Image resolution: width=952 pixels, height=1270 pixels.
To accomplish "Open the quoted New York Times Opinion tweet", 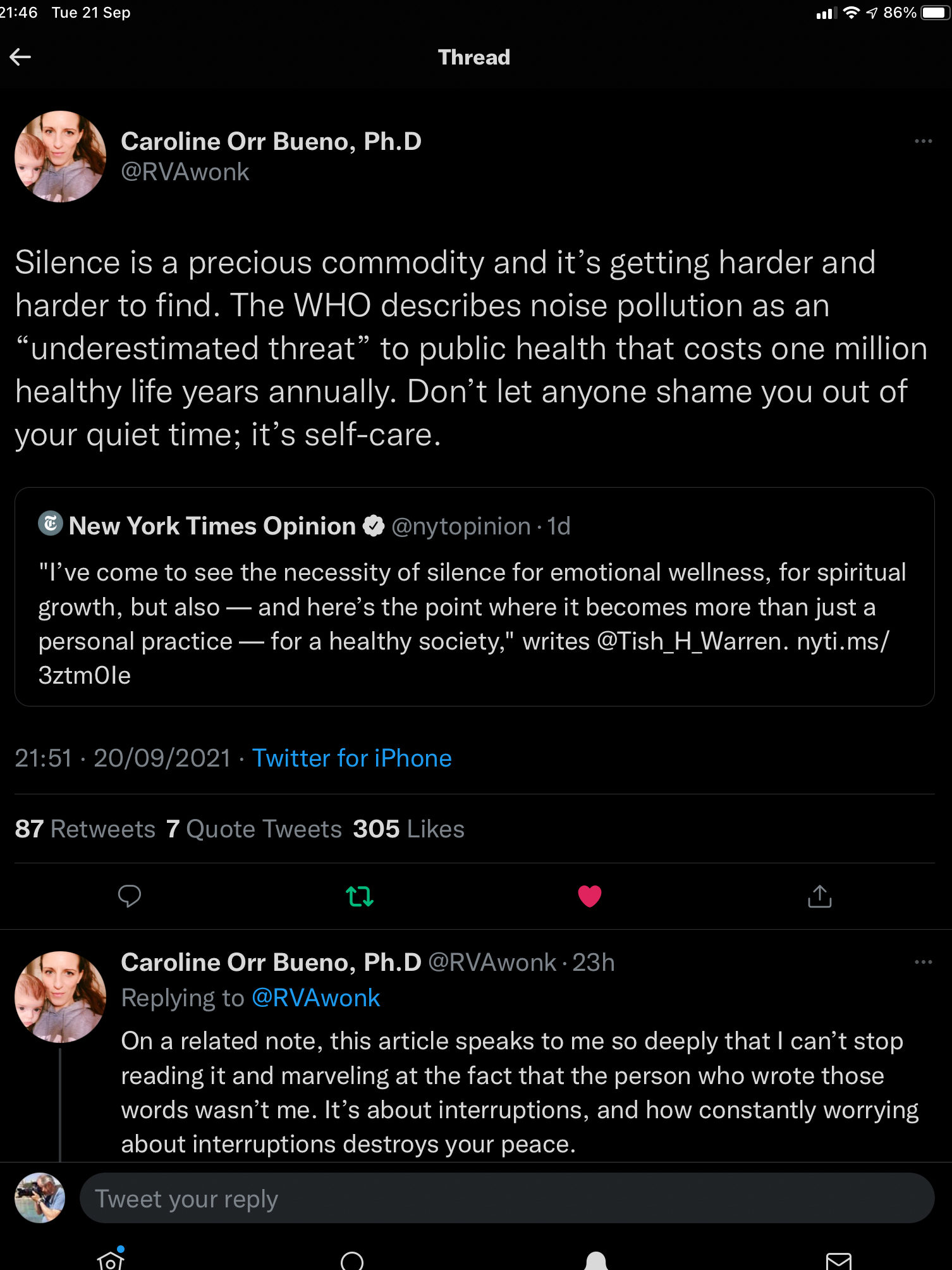I will click(474, 623).
